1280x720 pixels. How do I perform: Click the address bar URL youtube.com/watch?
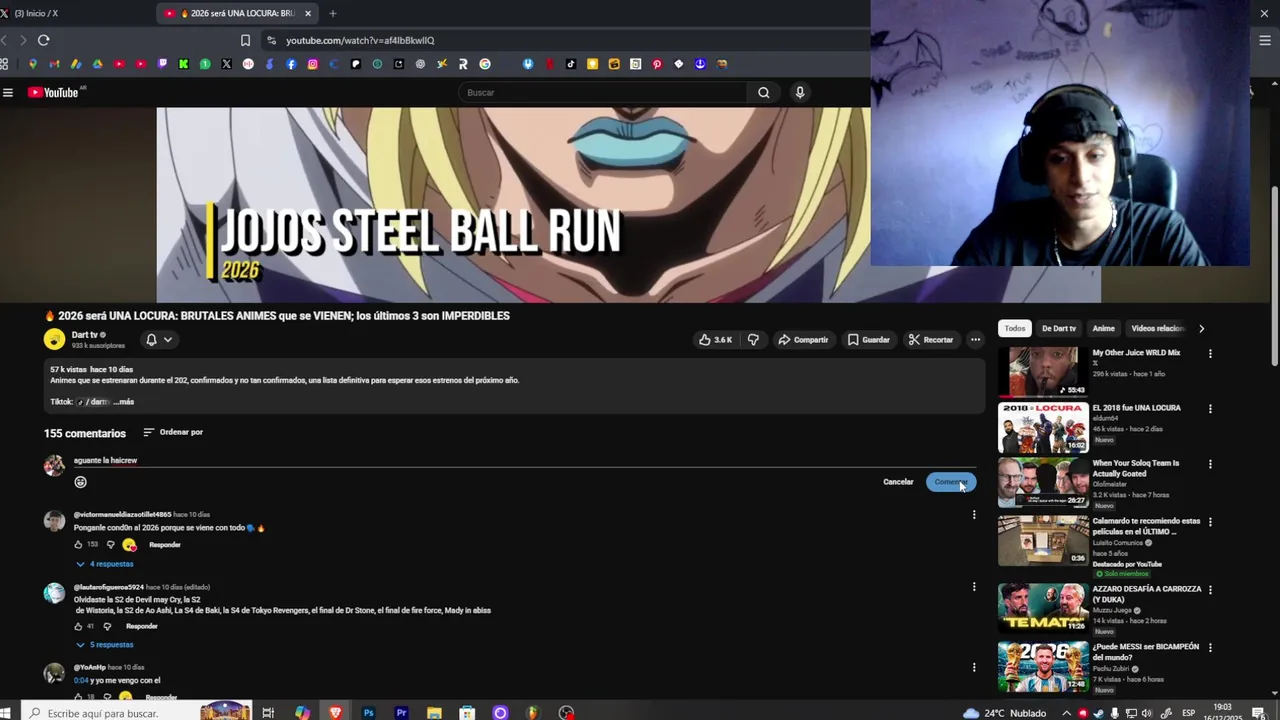click(x=360, y=40)
